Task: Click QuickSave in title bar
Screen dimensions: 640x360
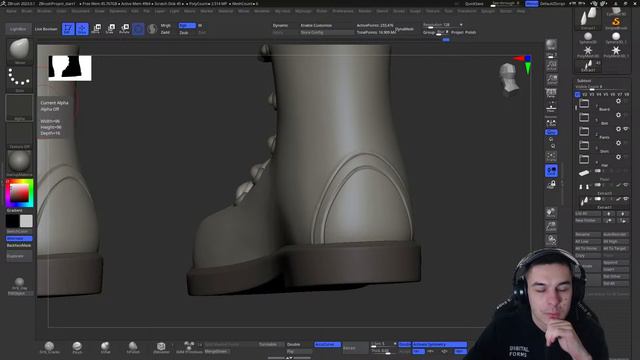Action: [x=474, y=4]
